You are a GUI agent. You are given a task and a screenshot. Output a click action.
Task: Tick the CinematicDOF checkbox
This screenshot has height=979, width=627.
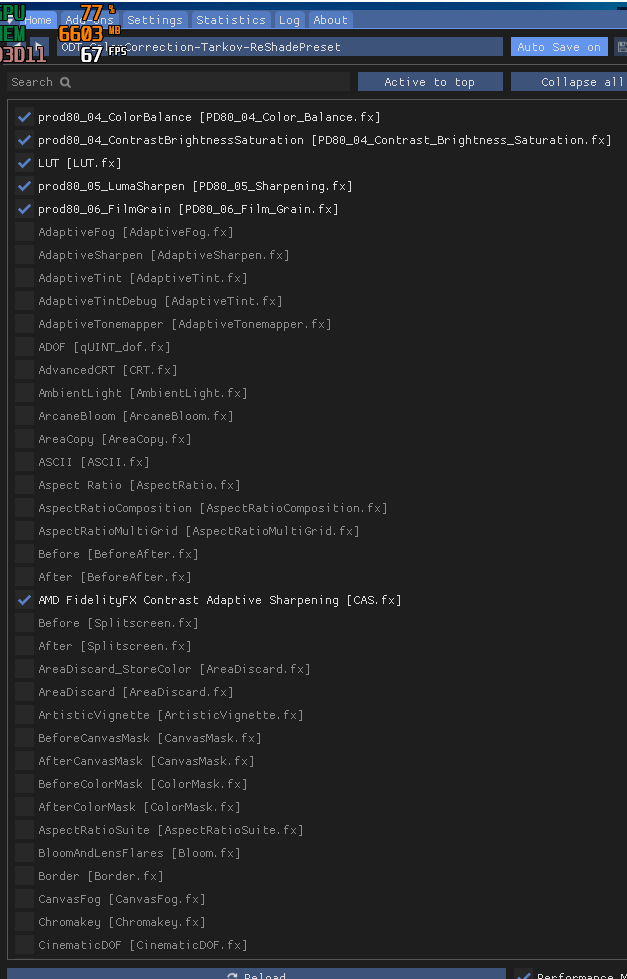tap(24, 945)
